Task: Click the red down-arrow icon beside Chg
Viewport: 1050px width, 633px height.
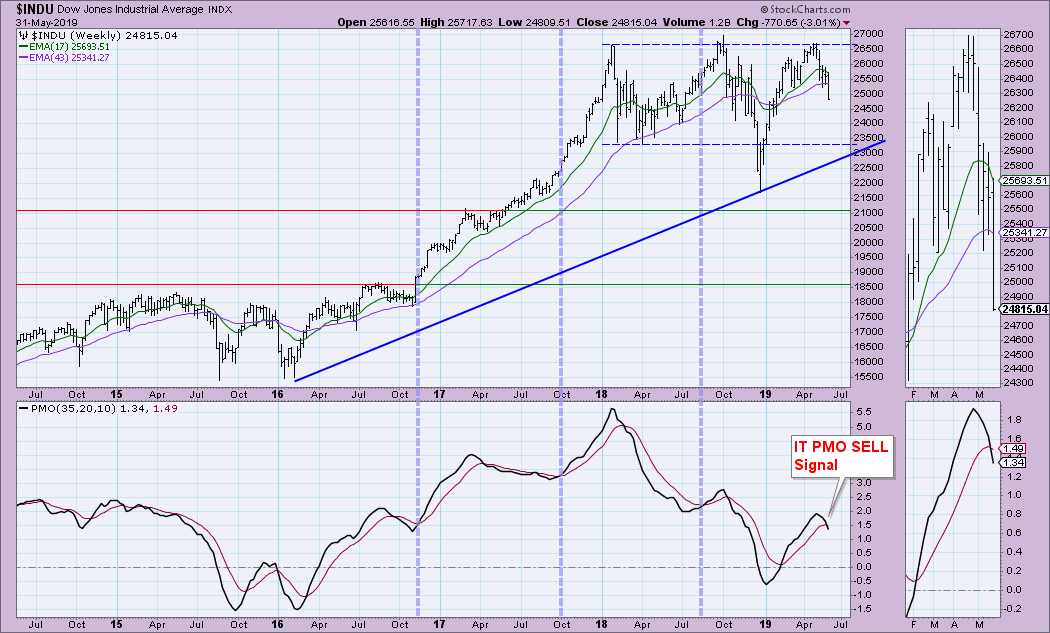Action: click(x=847, y=23)
